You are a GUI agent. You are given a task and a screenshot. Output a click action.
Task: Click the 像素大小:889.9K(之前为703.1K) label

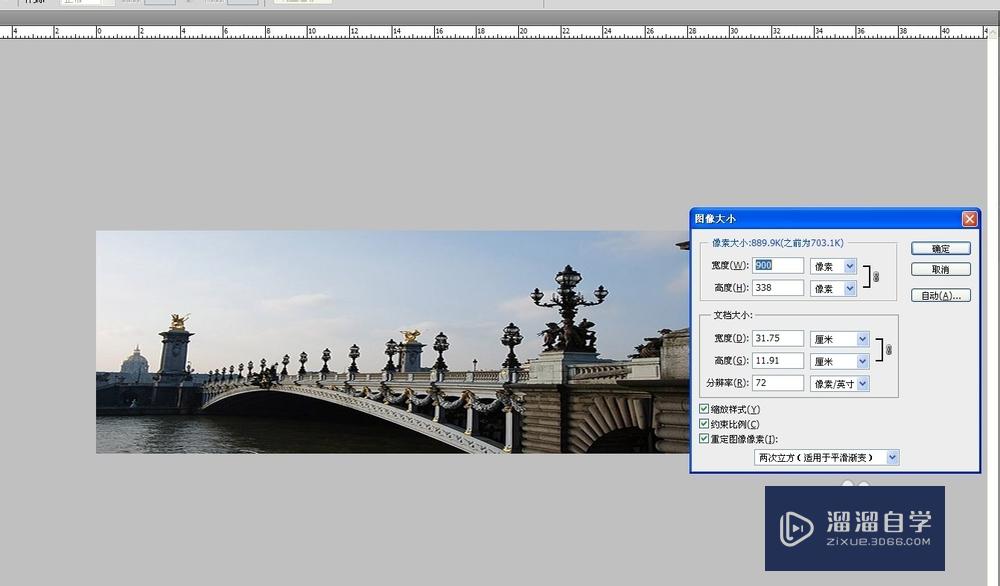coord(777,243)
